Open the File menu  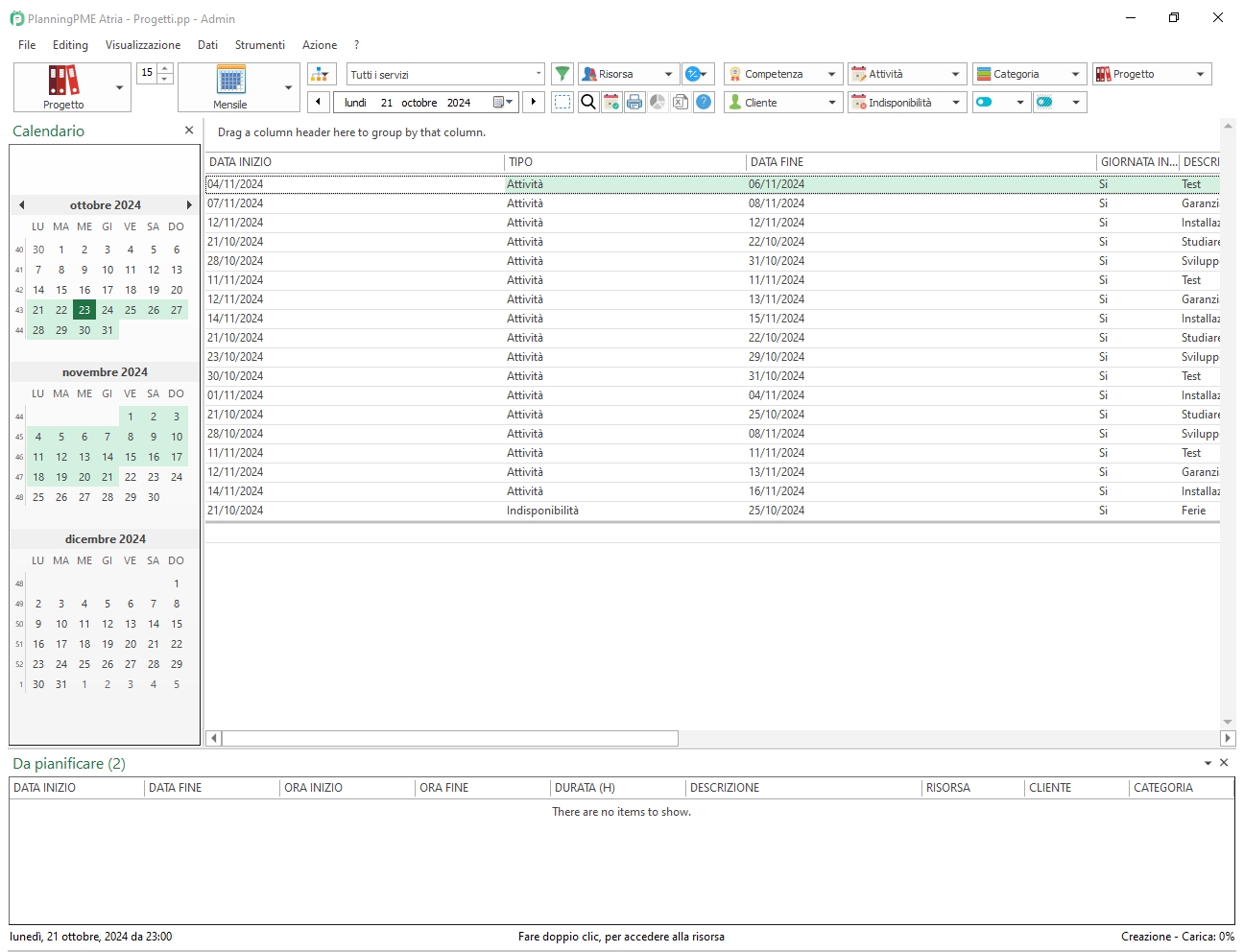tap(27, 45)
